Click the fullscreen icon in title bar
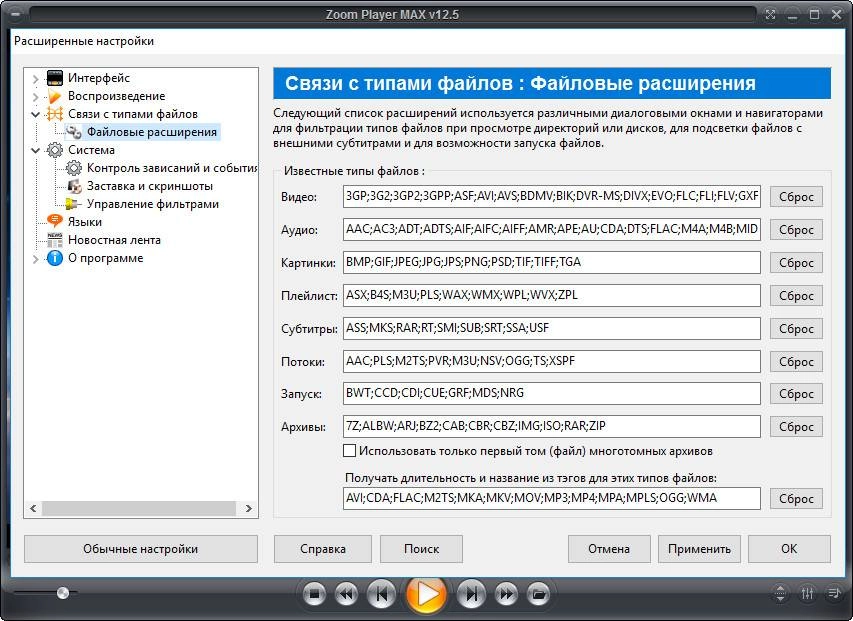The height and width of the screenshot is (621, 853). (770, 15)
